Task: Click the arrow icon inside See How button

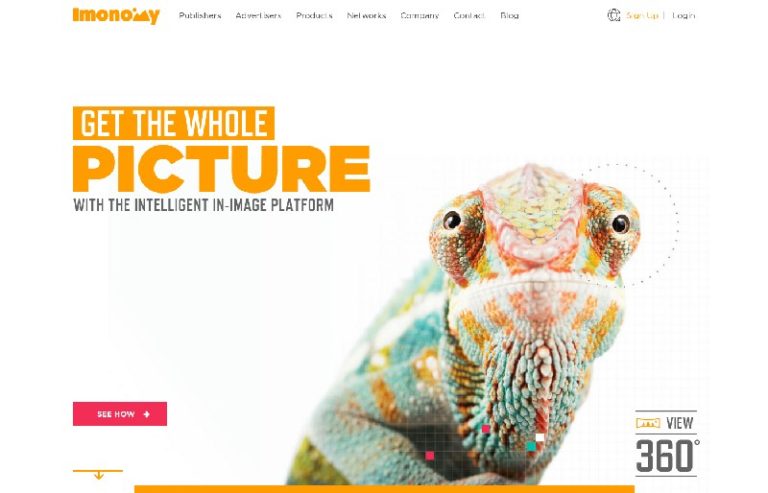Action: 146,414
